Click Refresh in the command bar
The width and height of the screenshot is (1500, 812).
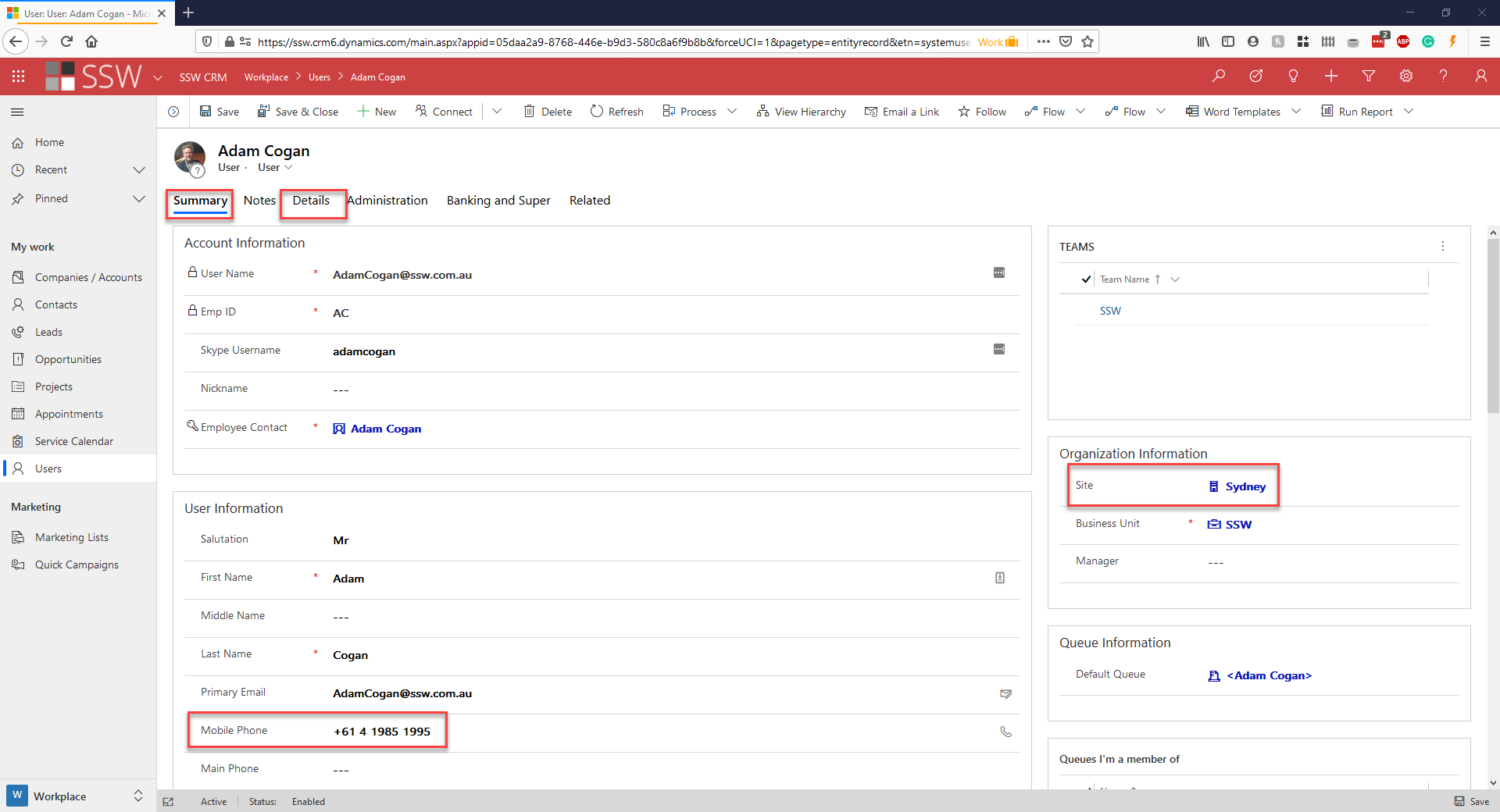pos(617,112)
